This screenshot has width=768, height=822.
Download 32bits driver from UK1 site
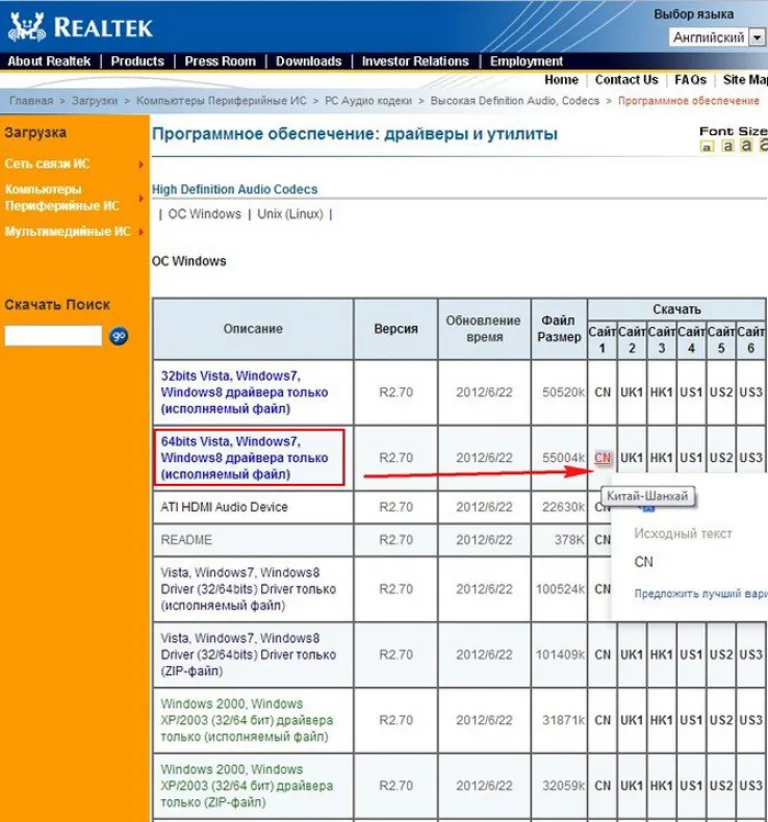[x=632, y=392]
